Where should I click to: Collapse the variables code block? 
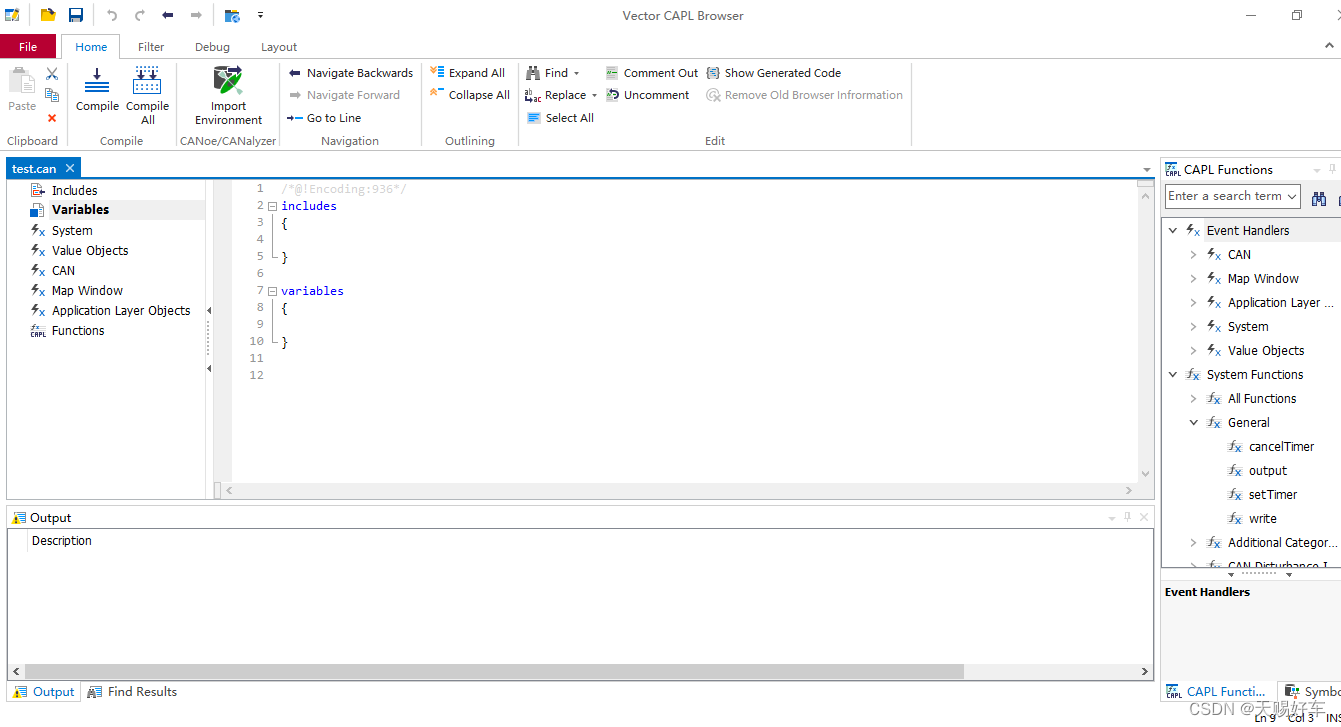click(x=272, y=291)
